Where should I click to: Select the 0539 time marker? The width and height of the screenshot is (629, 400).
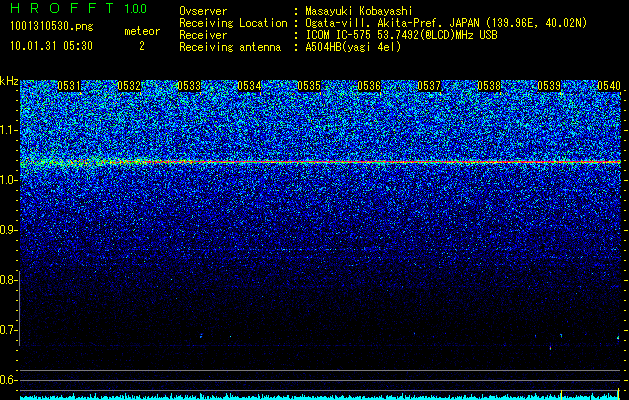click(549, 86)
